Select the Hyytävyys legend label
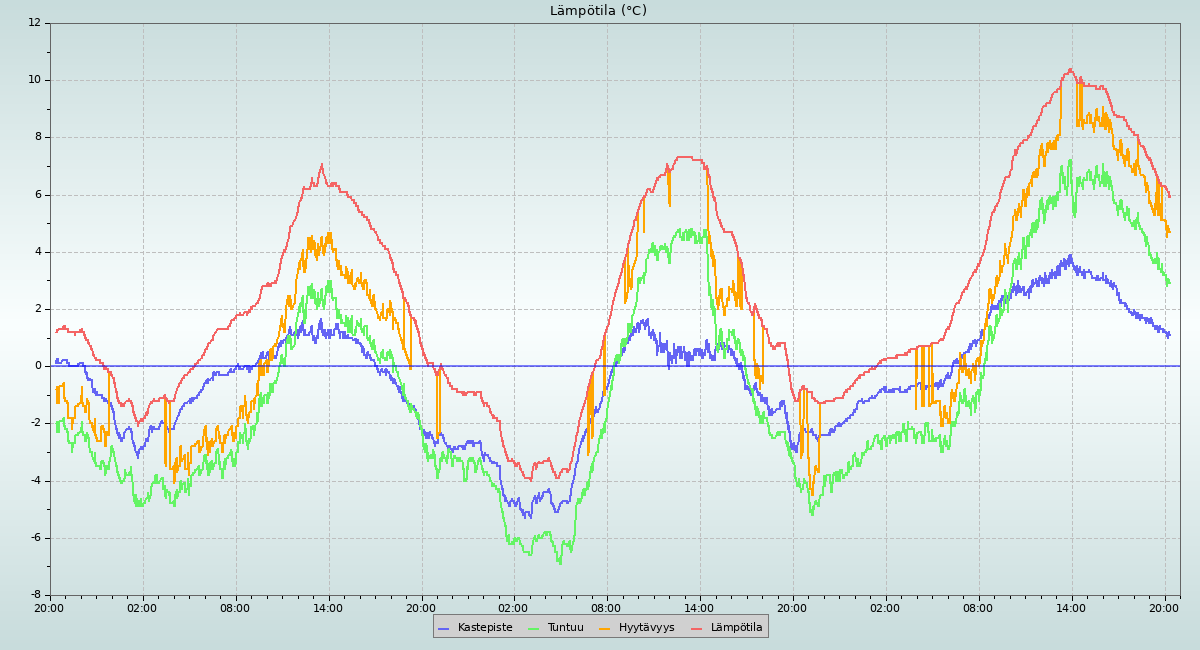 click(646, 628)
